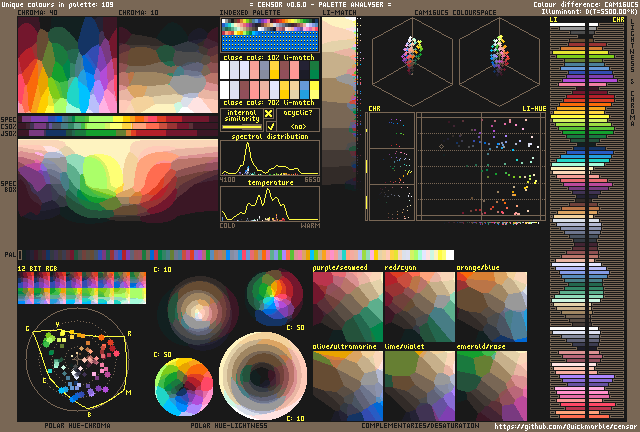Click the internal similarity check mark box
The image size is (640, 432).
click(269, 127)
